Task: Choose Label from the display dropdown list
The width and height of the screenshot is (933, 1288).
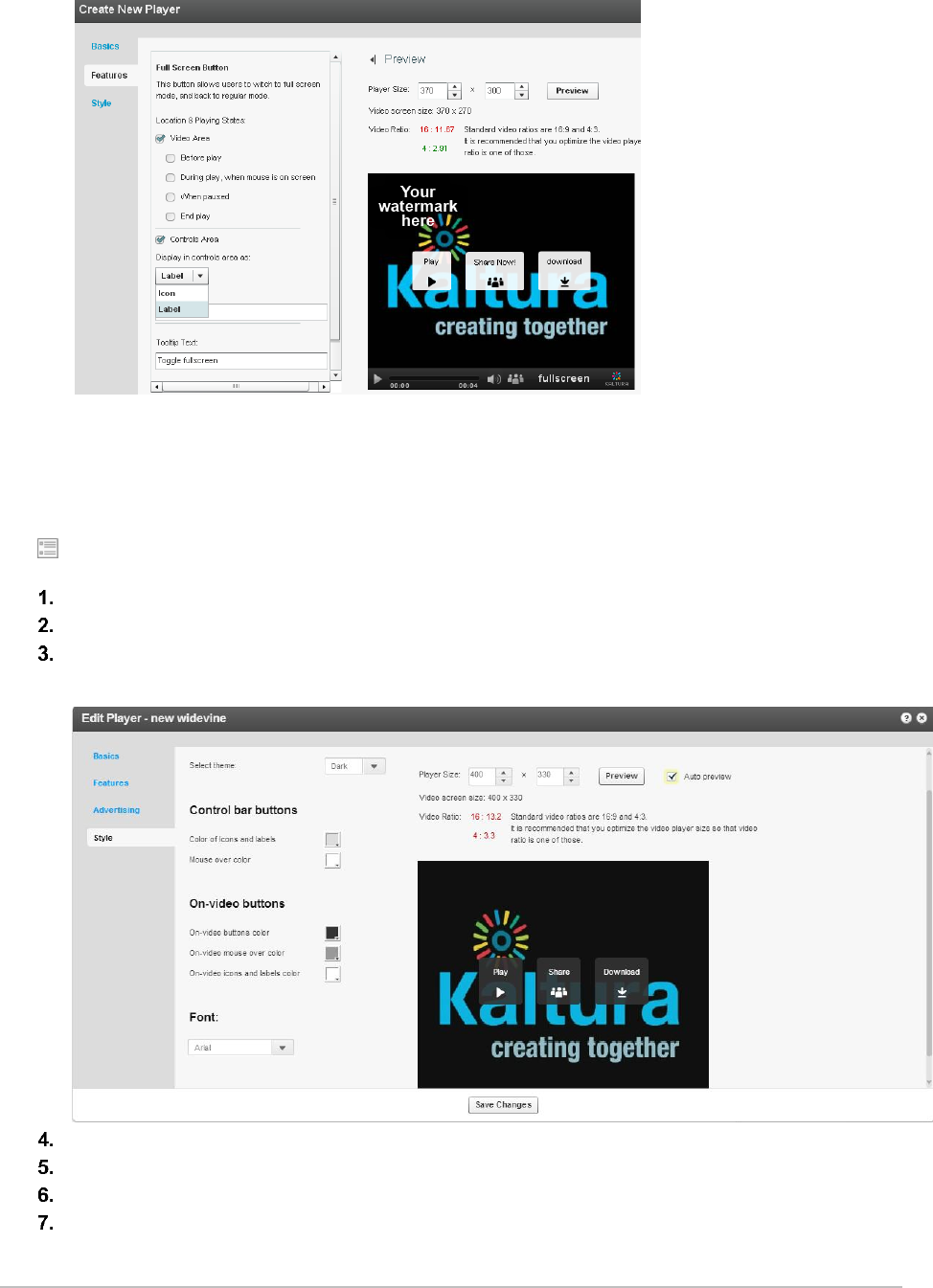Action: click(x=182, y=309)
